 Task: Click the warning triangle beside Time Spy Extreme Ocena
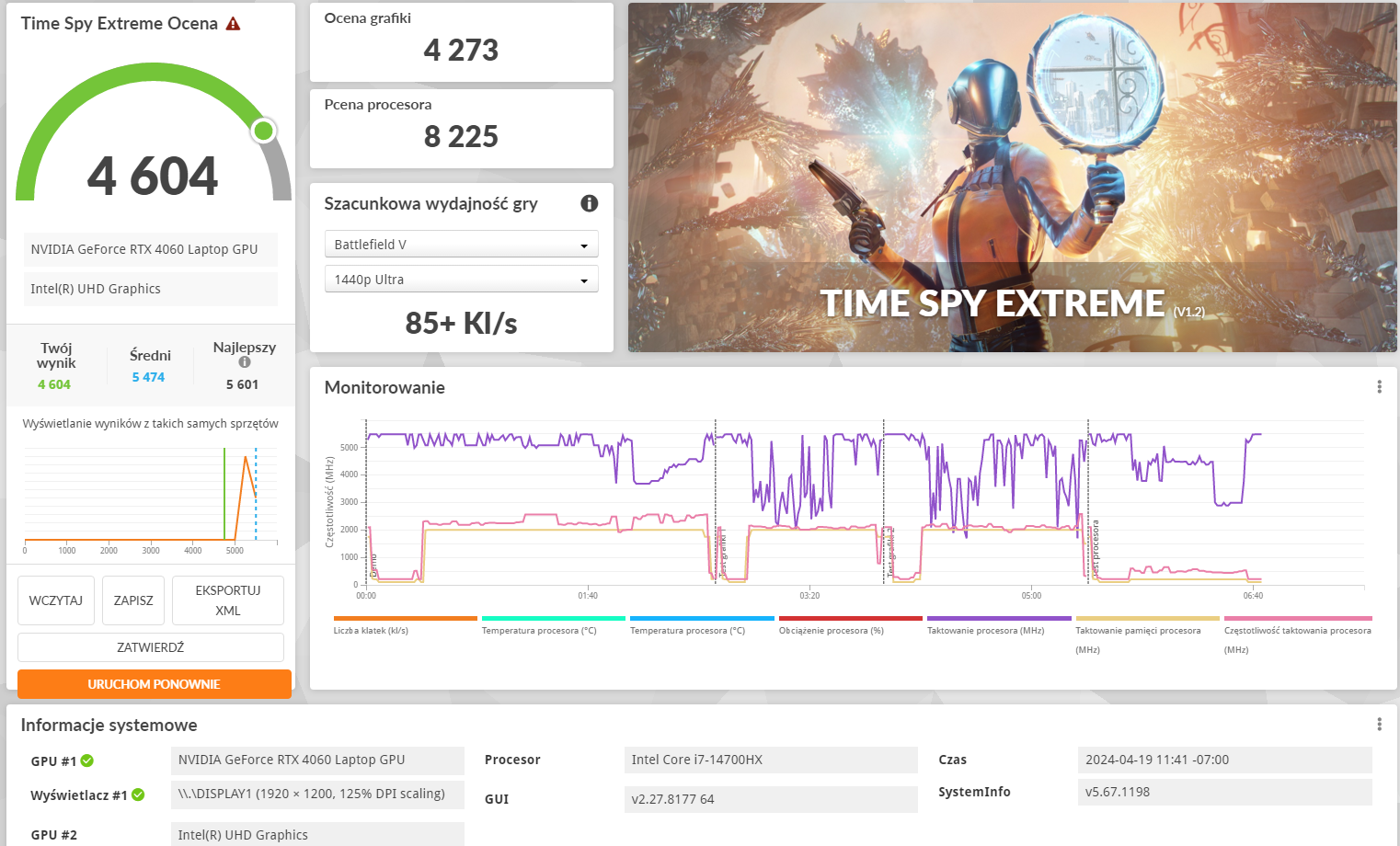tap(234, 24)
